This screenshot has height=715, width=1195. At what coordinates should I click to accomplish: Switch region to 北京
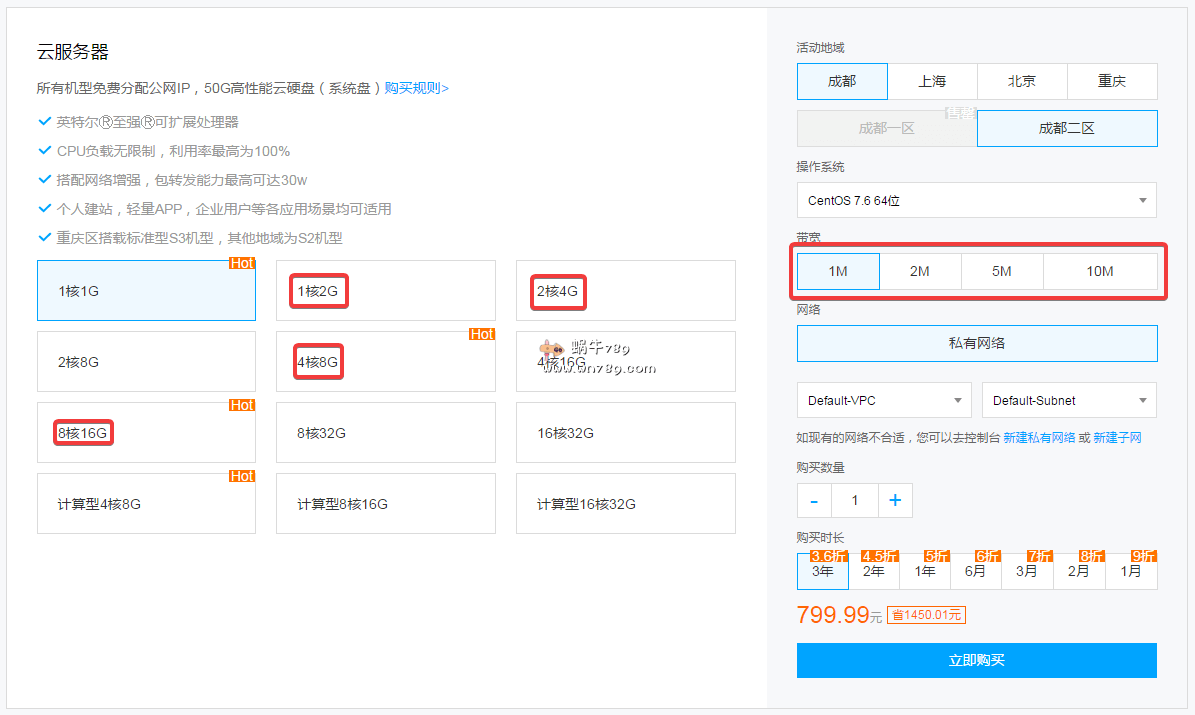click(1022, 81)
